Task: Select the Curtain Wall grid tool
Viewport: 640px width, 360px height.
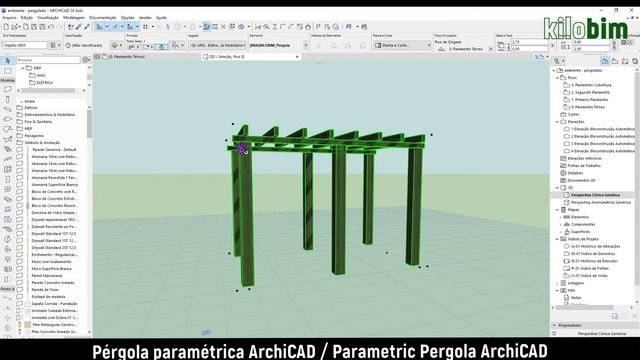Action: coord(7,169)
